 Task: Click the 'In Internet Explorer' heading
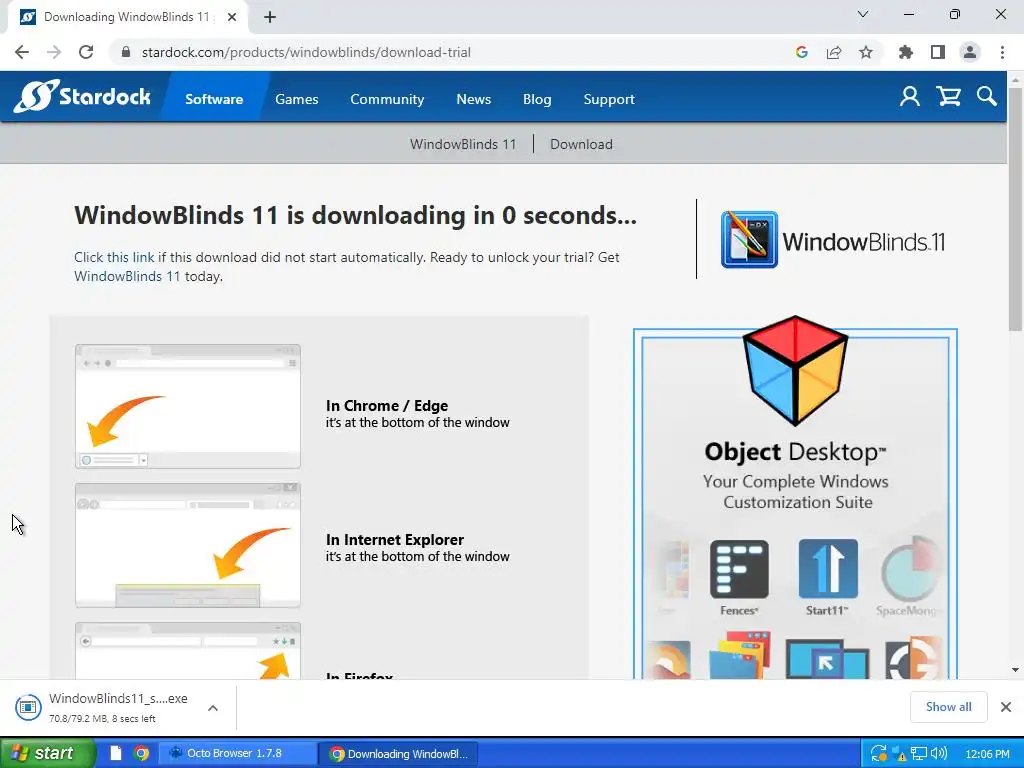click(x=394, y=539)
